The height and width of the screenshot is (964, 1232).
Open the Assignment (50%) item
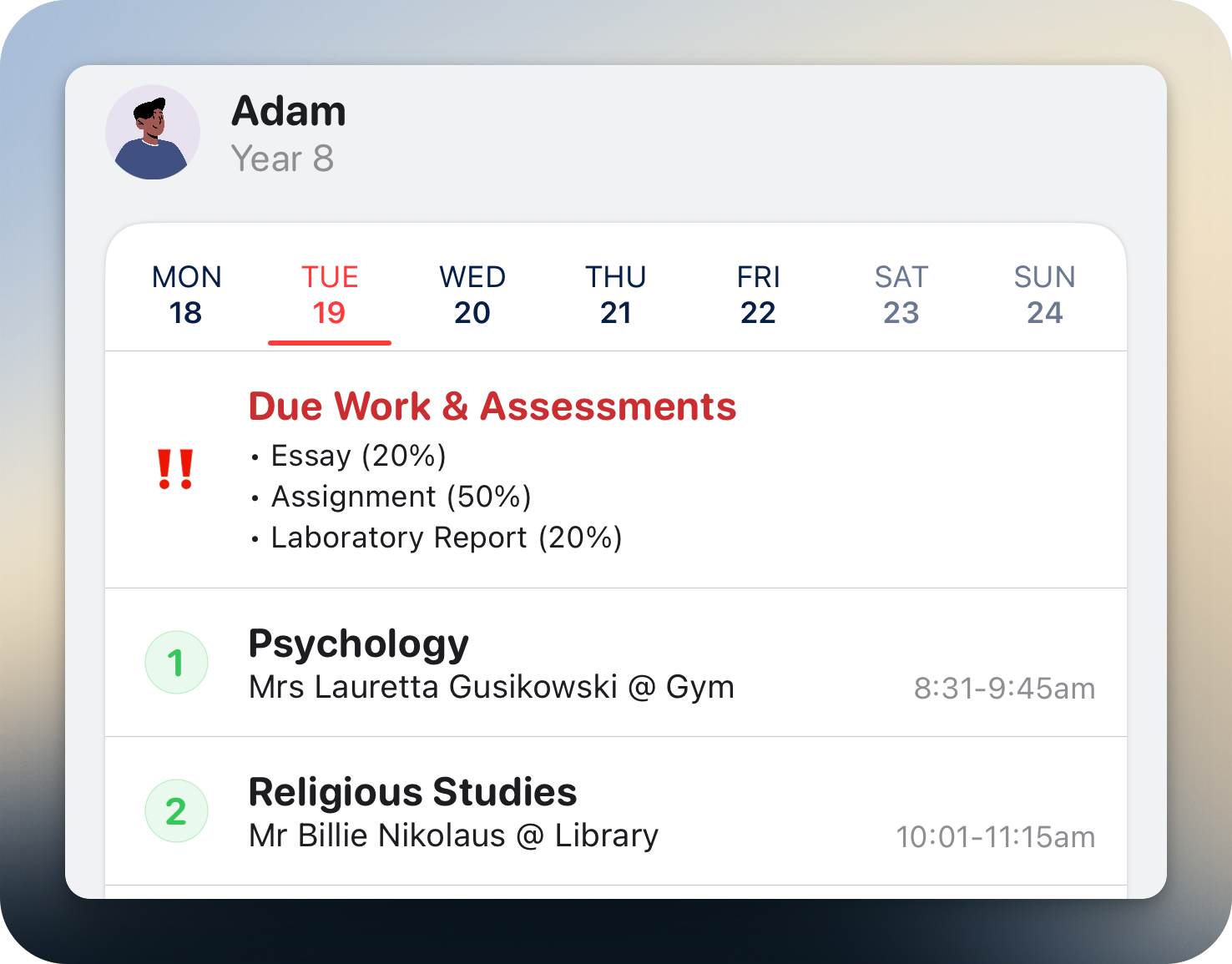pos(401,497)
